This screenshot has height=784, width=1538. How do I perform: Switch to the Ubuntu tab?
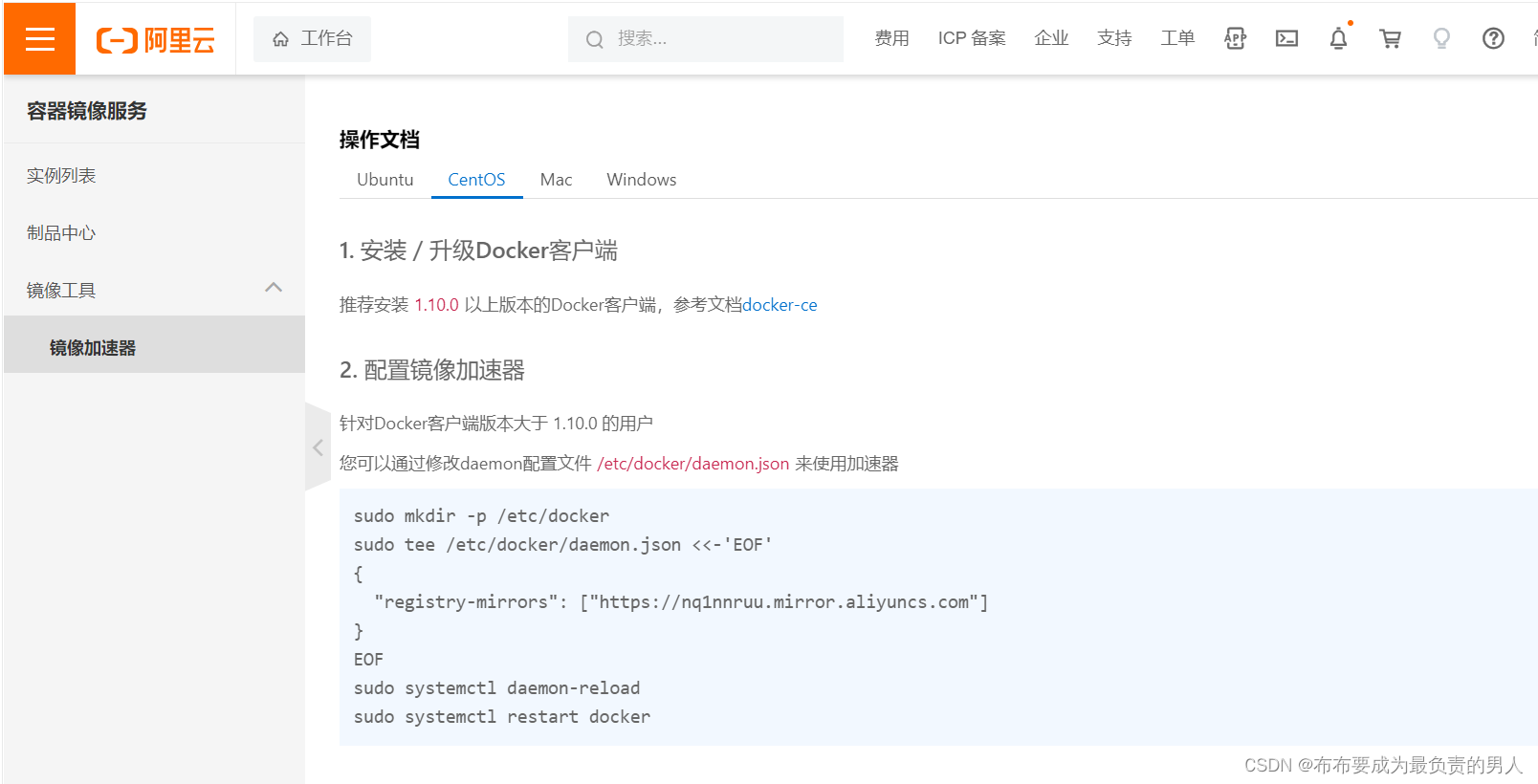(x=384, y=180)
